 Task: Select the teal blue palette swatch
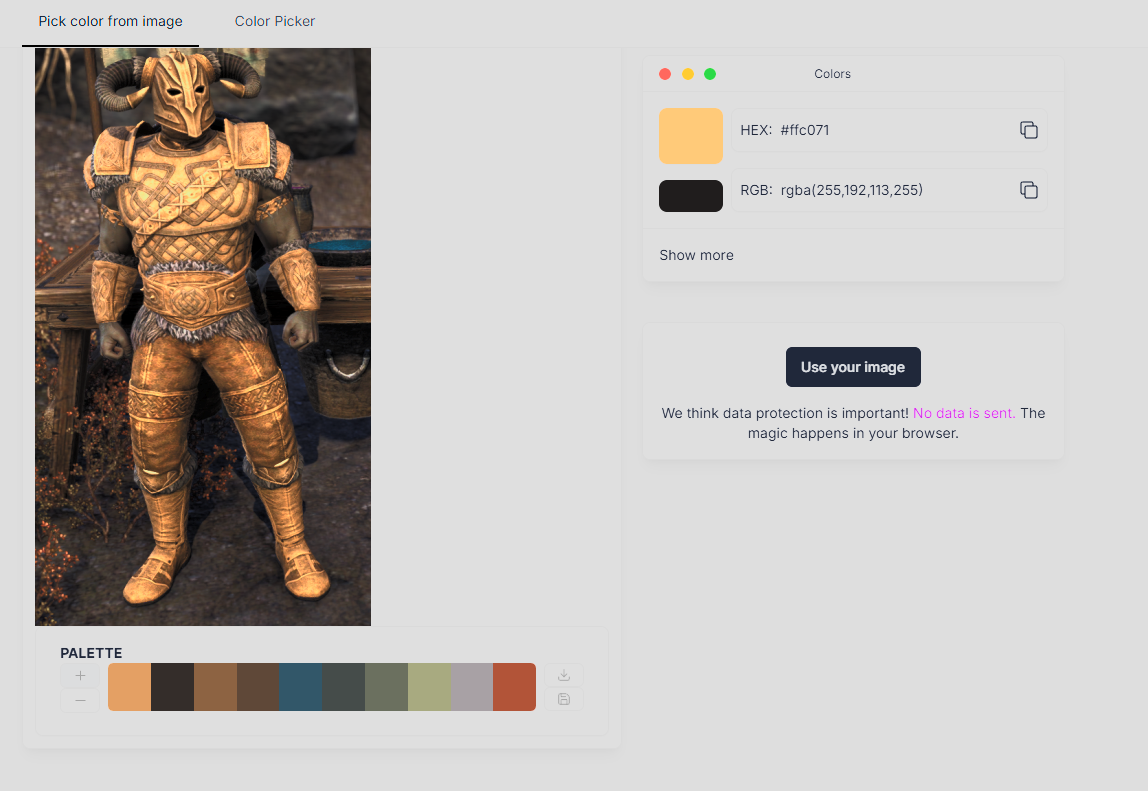pos(300,687)
